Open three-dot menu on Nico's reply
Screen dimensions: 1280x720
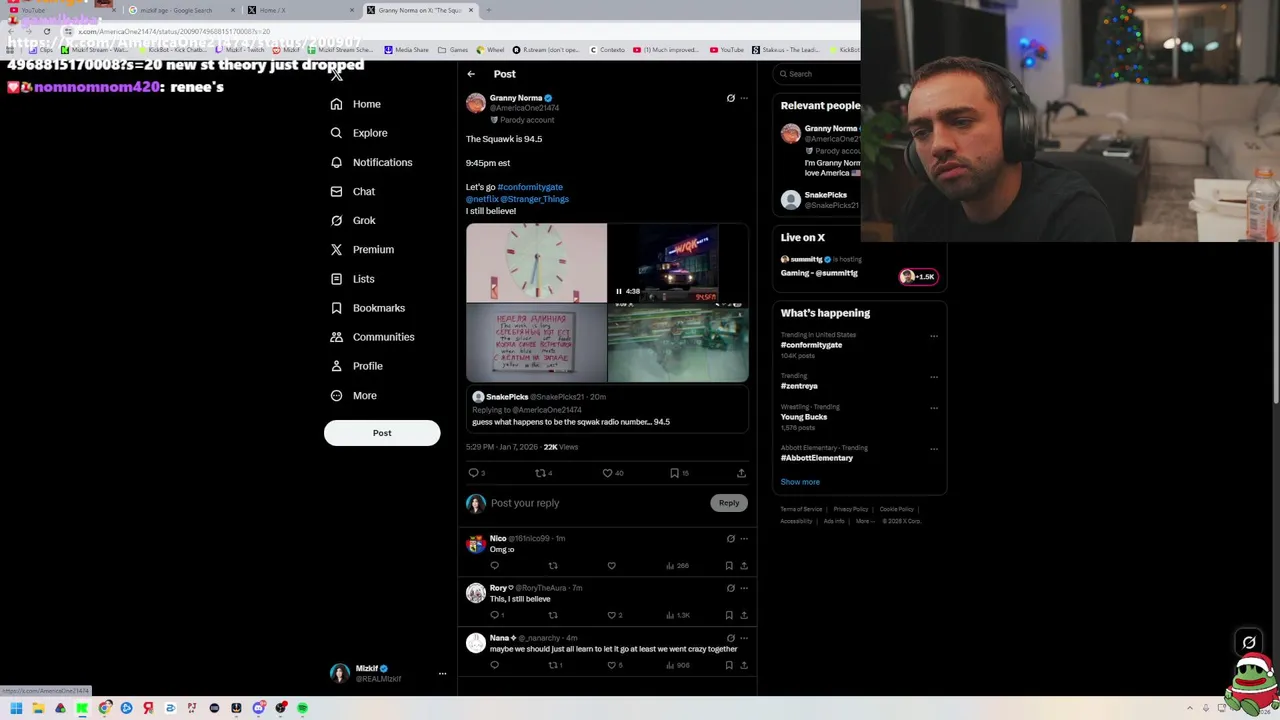(x=744, y=538)
